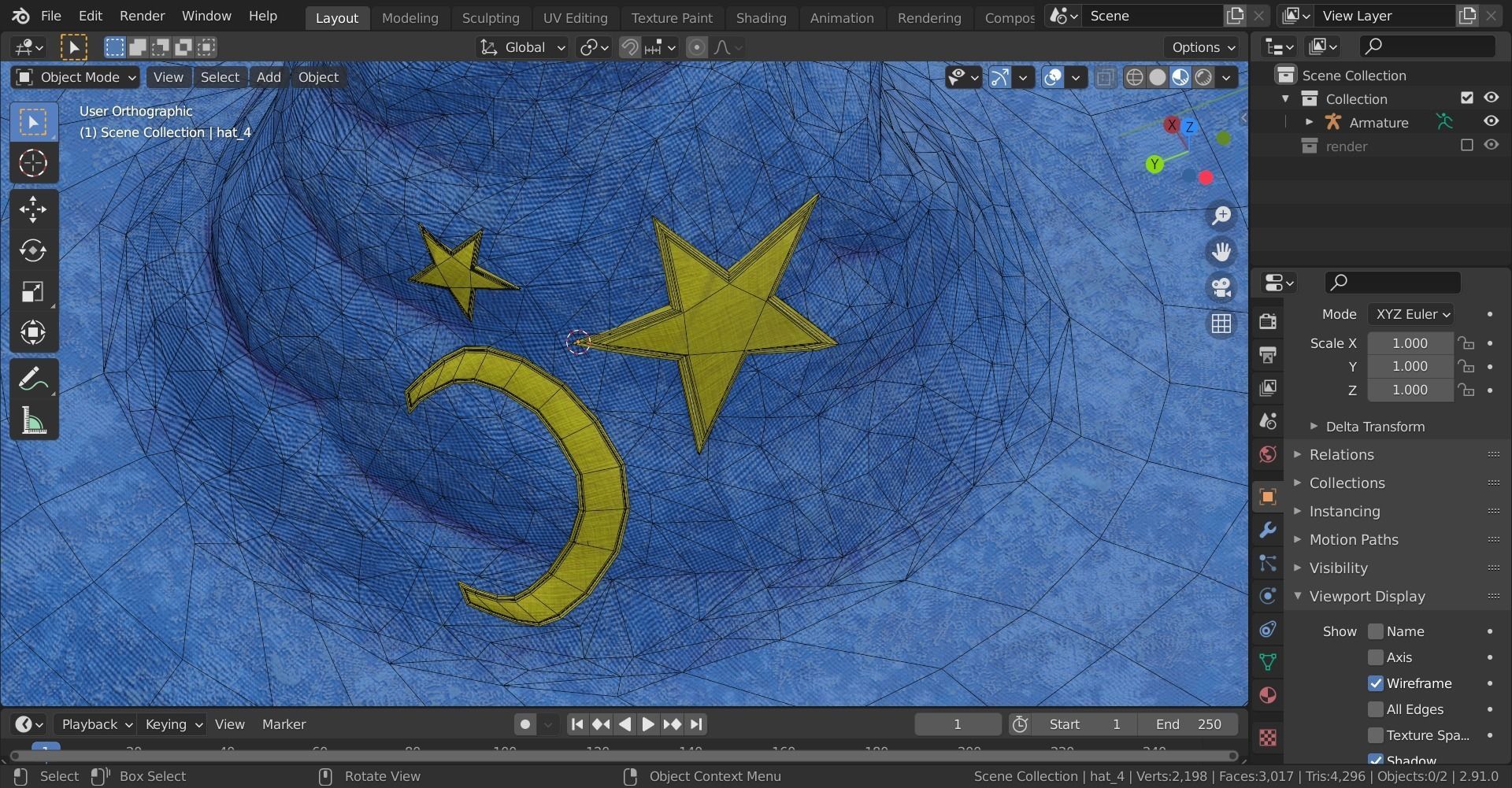The image size is (1512, 788).
Task: Switch to UV Editing workspace tab
Action: tap(576, 17)
